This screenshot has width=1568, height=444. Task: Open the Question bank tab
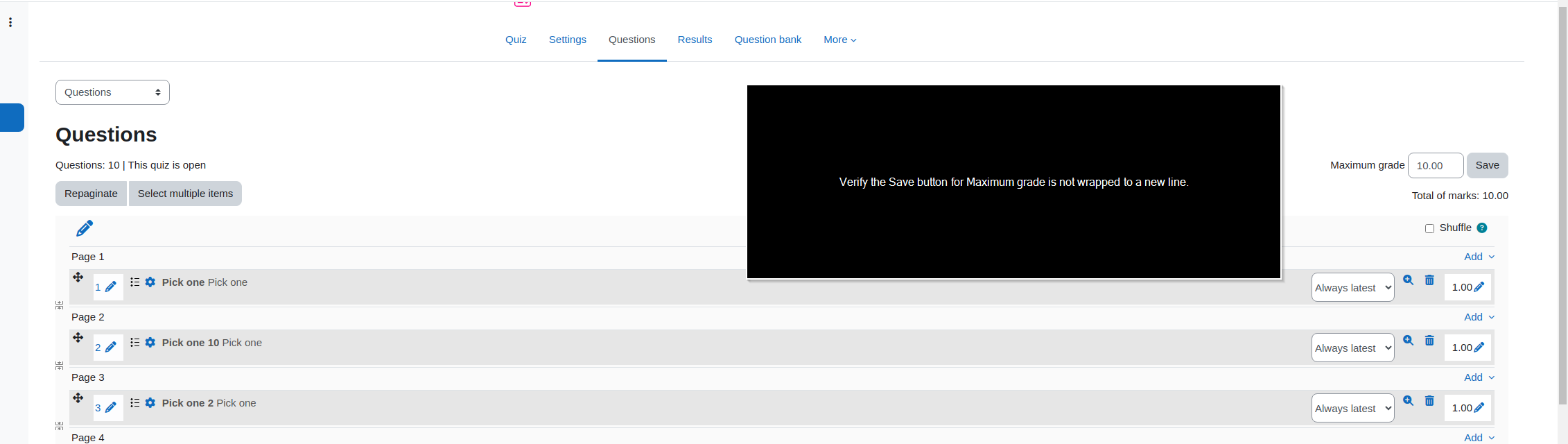[768, 40]
